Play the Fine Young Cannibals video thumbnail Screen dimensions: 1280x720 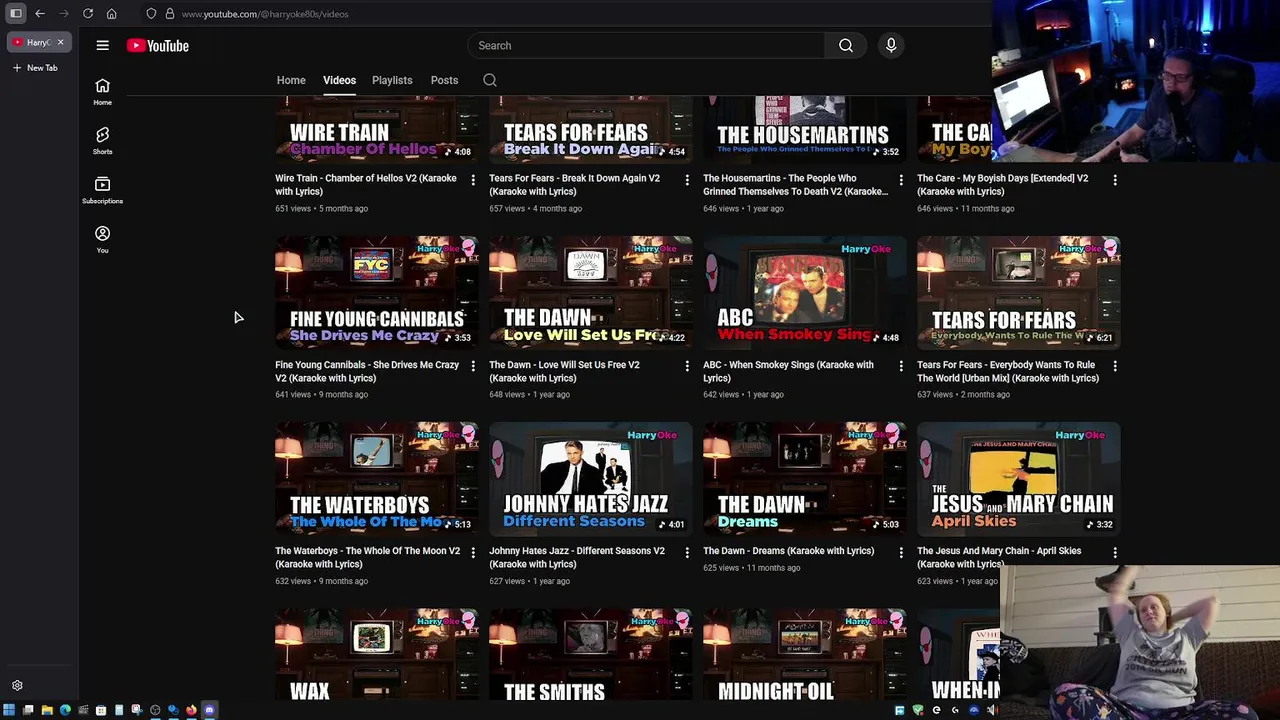coord(377,293)
